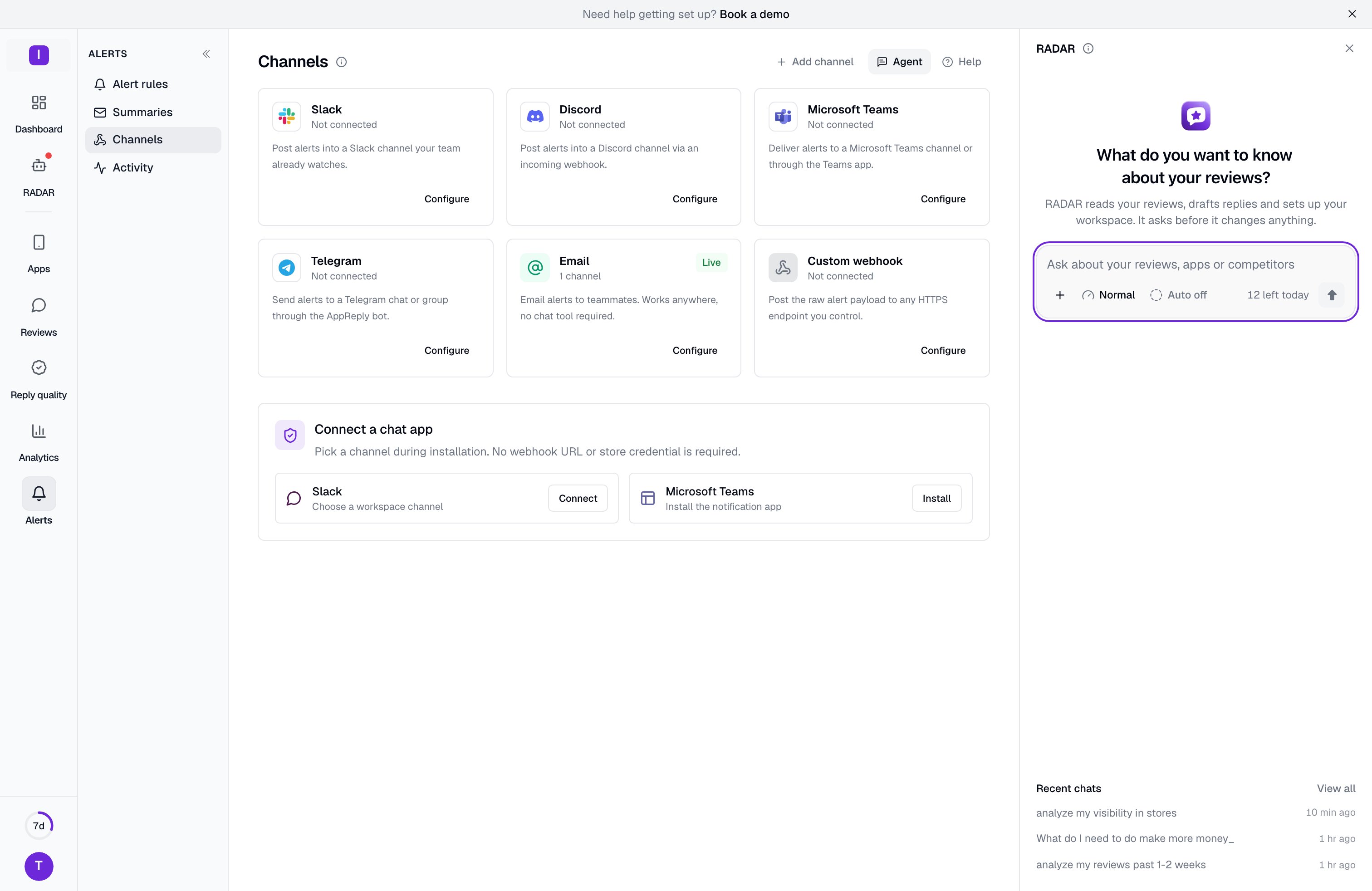Click the Book a demo link
The width and height of the screenshot is (1372, 891).
(754, 15)
